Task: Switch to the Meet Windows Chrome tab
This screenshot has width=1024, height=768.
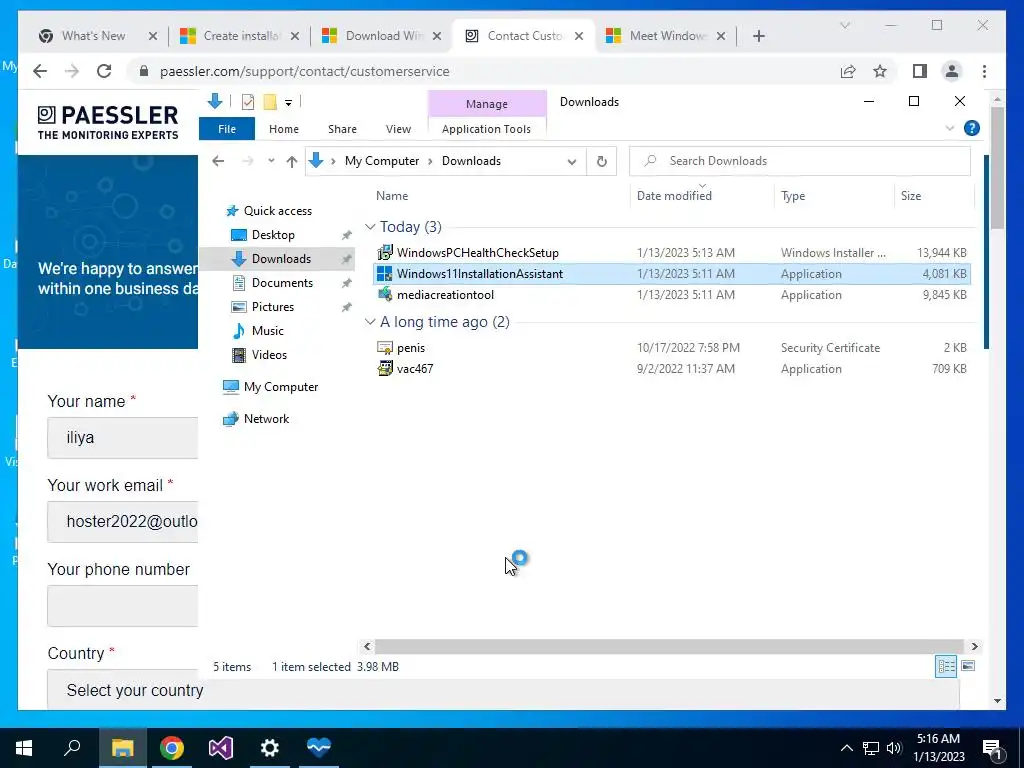Action: coord(667,36)
